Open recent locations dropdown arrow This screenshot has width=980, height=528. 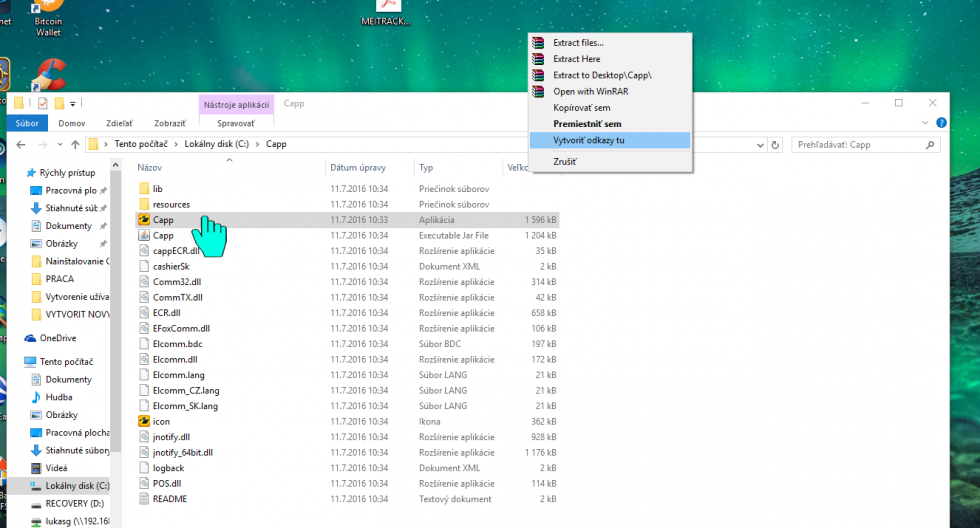click(x=58, y=144)
